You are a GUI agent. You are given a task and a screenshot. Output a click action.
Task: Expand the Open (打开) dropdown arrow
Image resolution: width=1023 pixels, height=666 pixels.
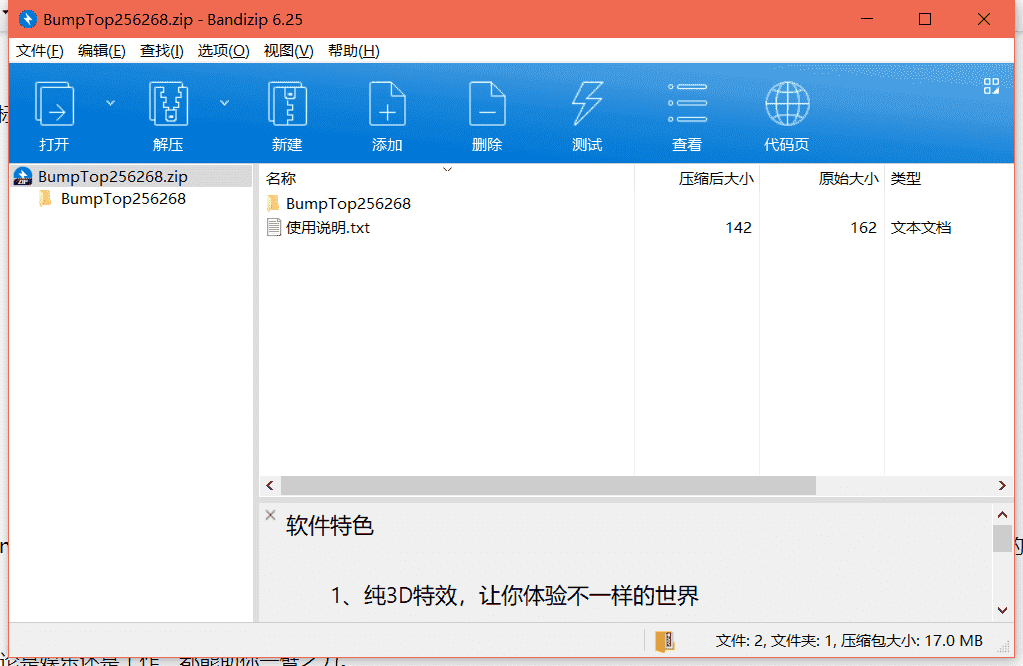click(110, 102)
